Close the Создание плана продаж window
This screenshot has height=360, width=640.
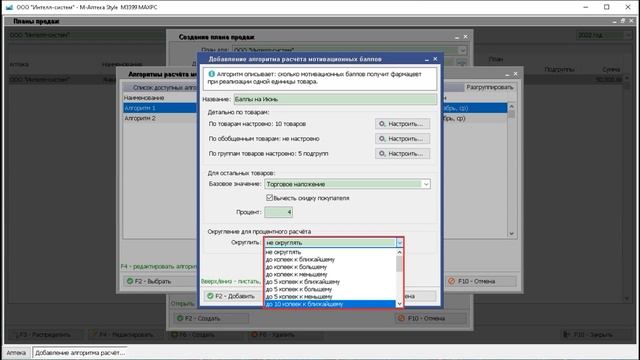click(x=465, y=37)
